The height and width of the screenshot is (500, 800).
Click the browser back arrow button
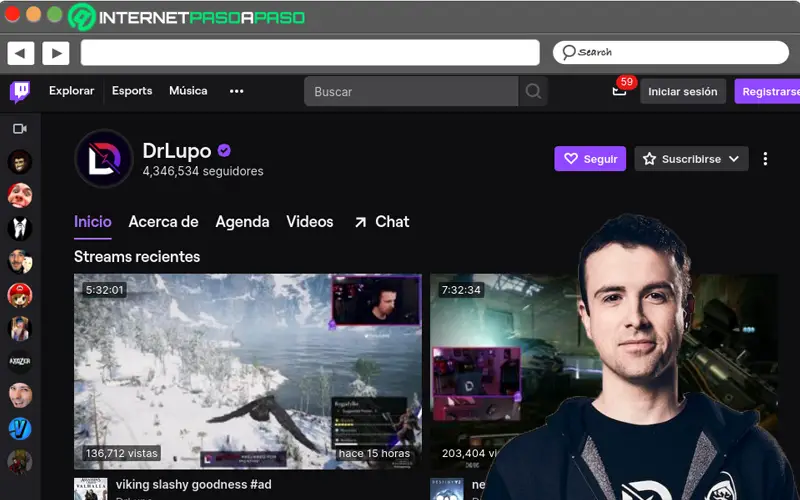point(20,53)
